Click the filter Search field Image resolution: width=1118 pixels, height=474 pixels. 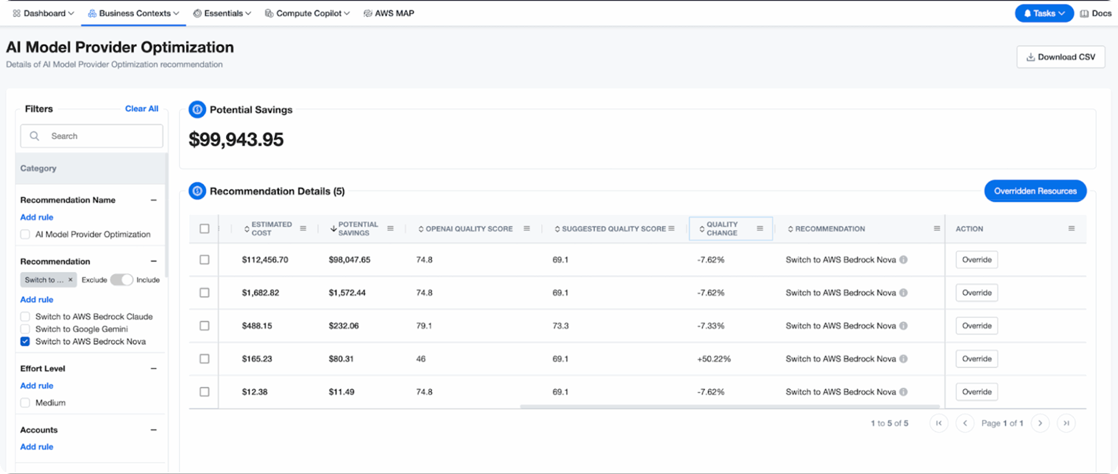pos(91,135)
